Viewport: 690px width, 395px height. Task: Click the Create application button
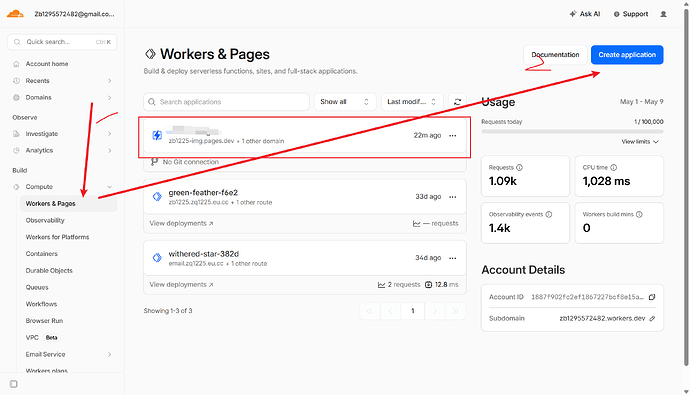click(627, 55)
